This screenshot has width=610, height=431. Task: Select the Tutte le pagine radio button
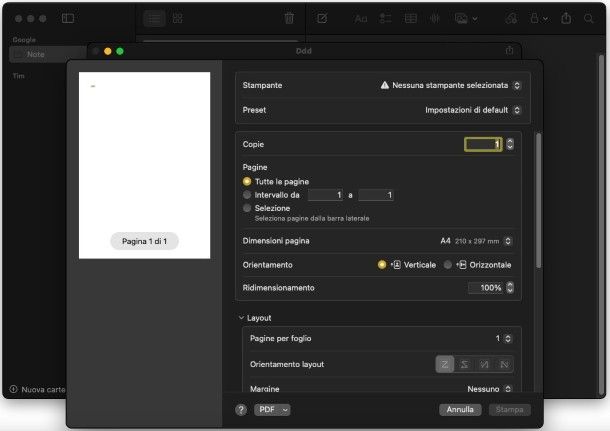247,182
